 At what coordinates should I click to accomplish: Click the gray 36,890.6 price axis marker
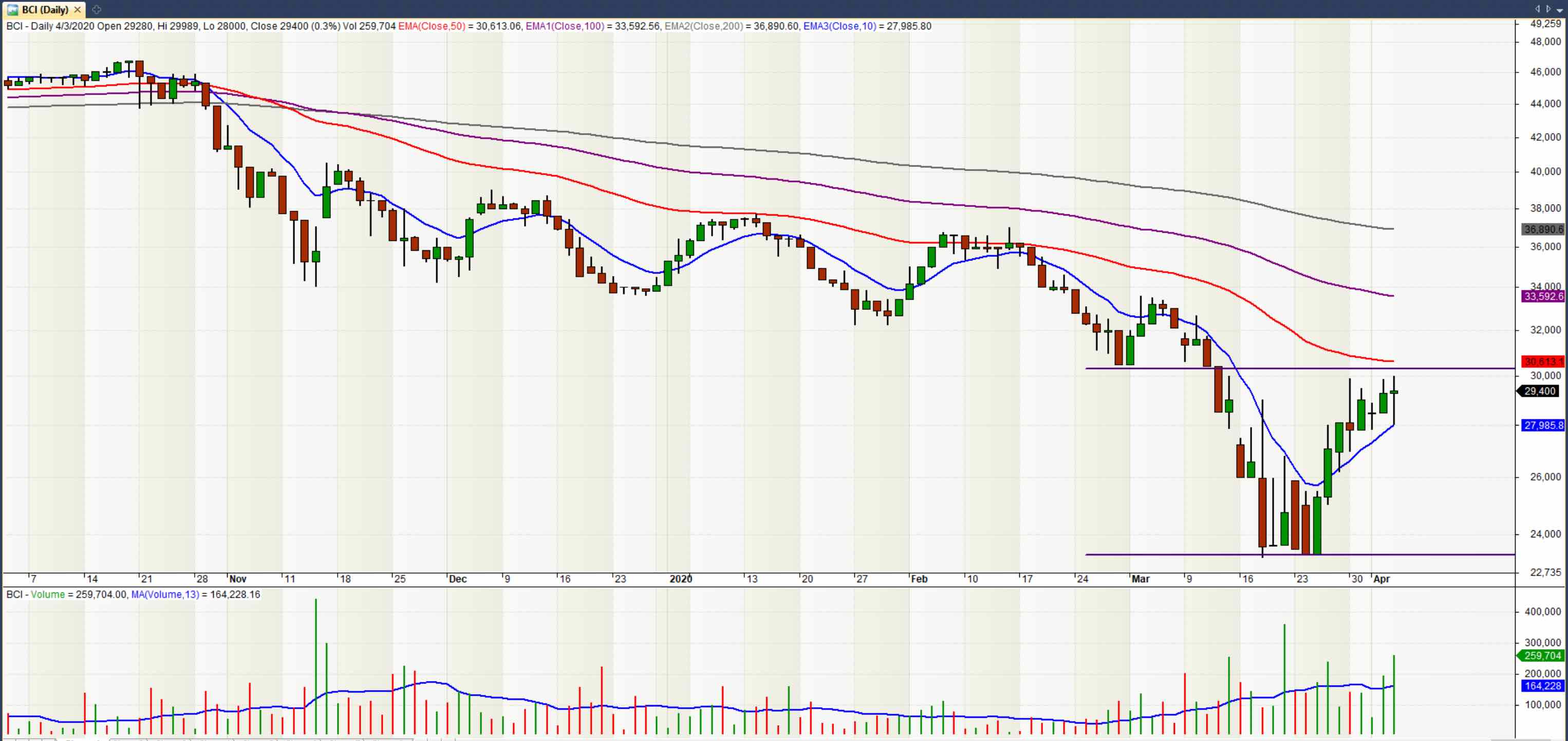click(1542, 230)
